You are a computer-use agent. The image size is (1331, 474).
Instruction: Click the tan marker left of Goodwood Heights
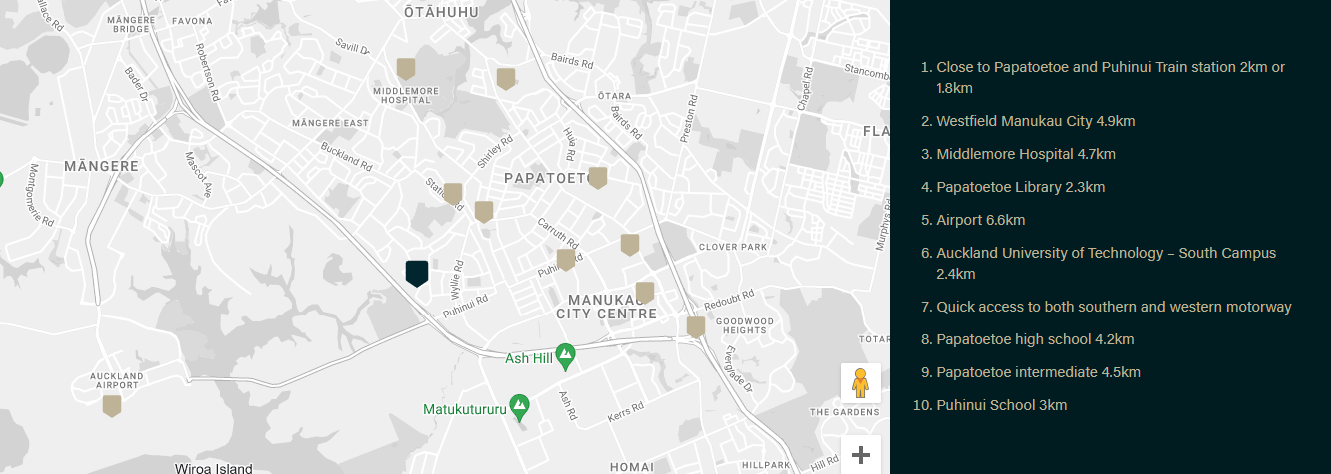coord(695,326)
